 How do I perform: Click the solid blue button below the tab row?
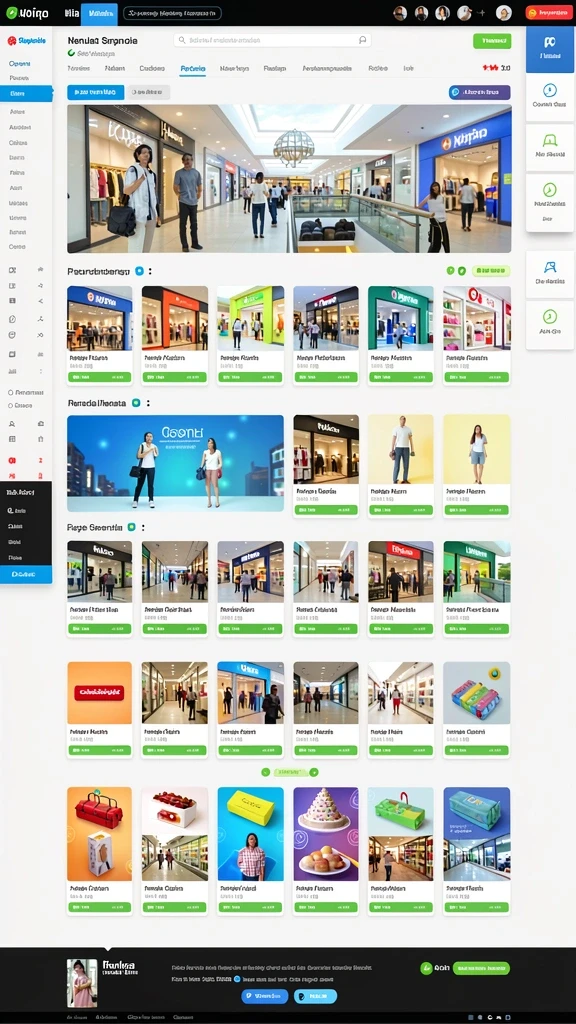pos(95,92)
